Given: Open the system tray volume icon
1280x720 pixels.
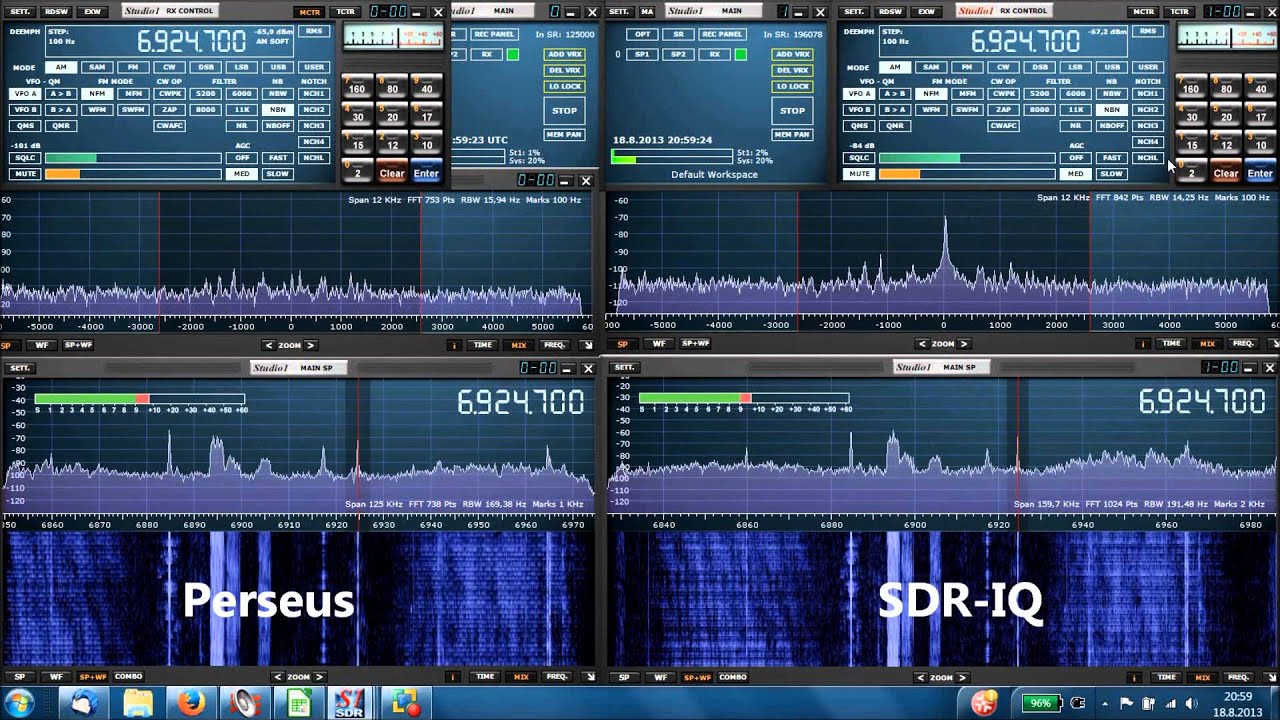Looking at the screenshot, I should (x=1190, y=703).
